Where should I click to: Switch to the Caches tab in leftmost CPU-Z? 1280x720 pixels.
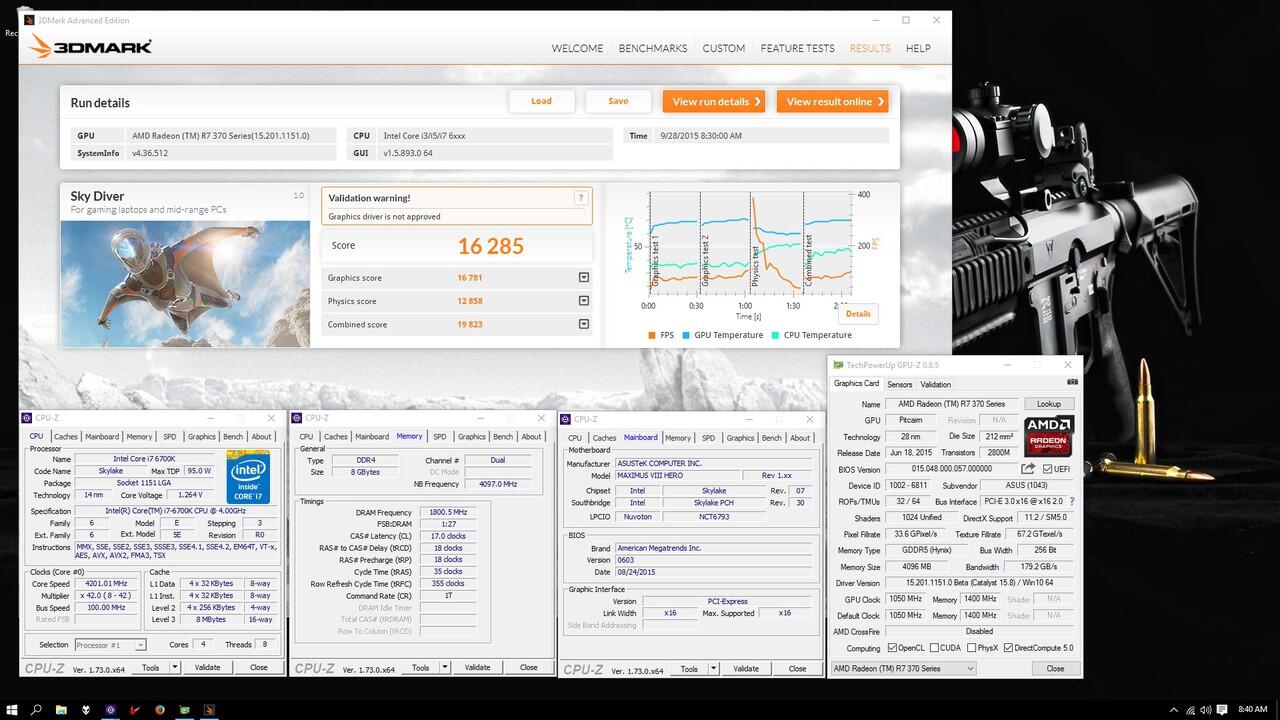[x=66, y=436]
